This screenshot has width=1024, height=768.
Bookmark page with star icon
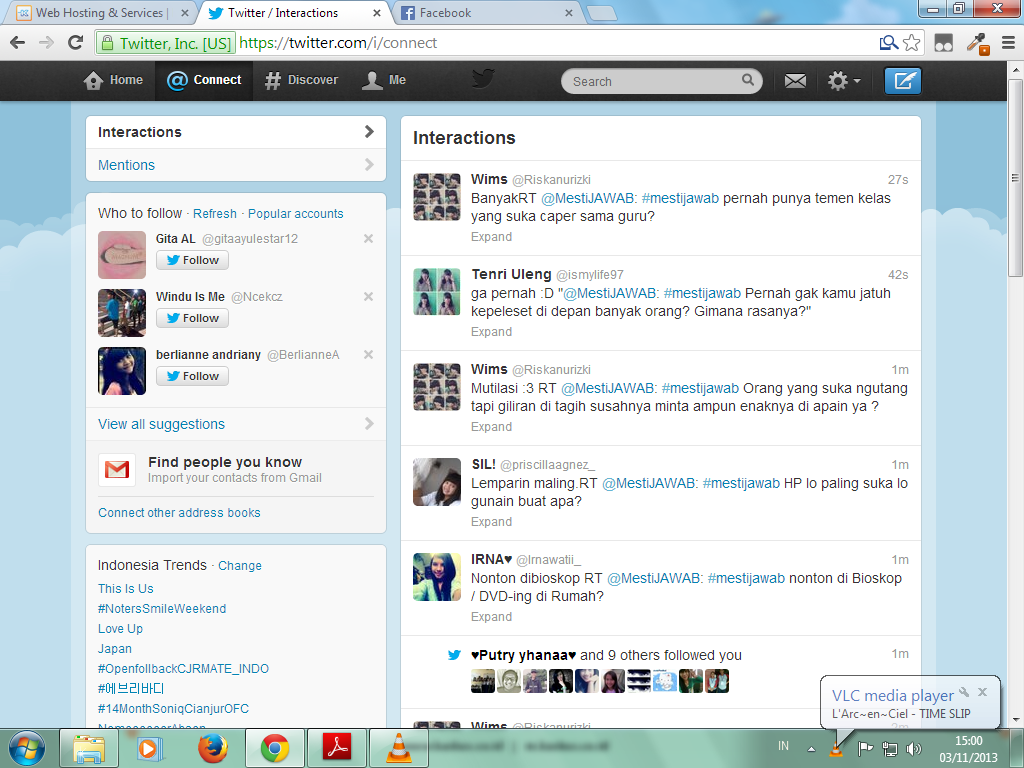pos(912,43)
